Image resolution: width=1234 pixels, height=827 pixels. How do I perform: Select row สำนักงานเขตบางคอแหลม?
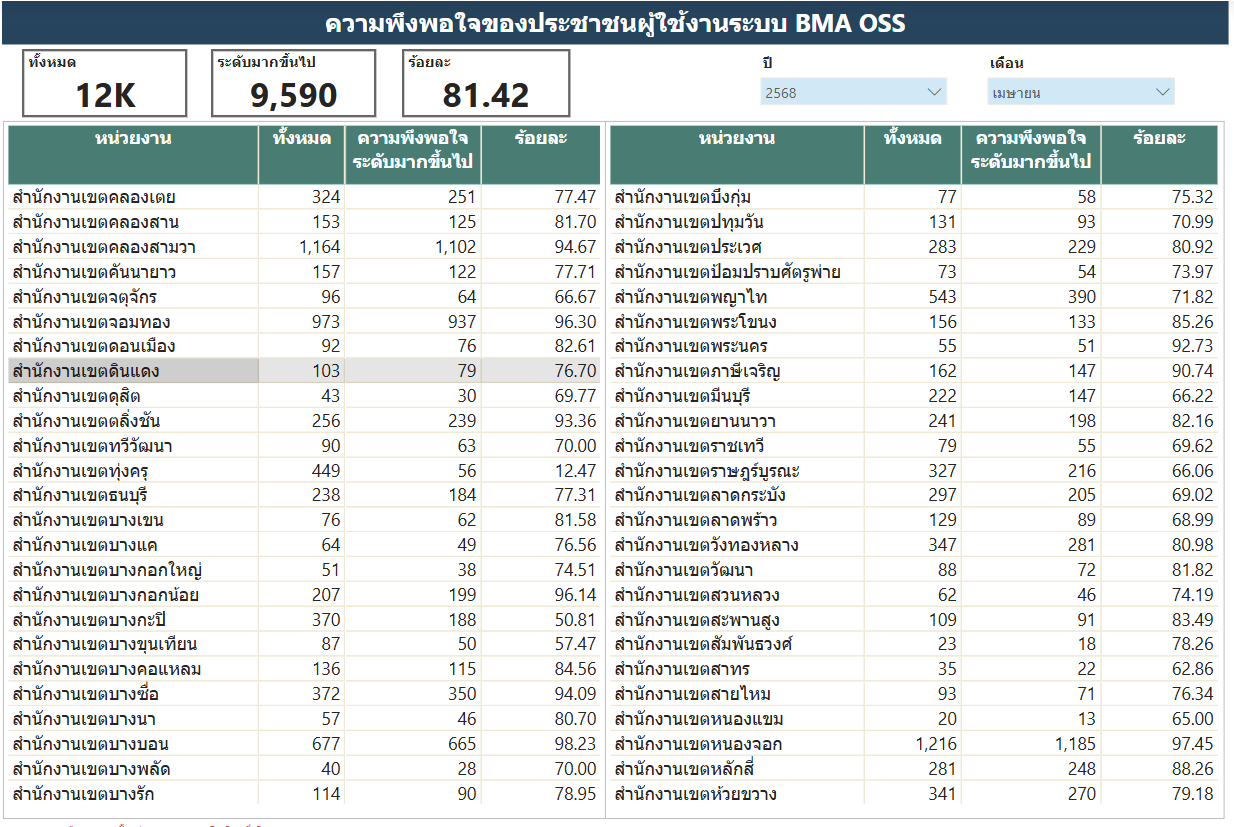click(x=305, y=669)
